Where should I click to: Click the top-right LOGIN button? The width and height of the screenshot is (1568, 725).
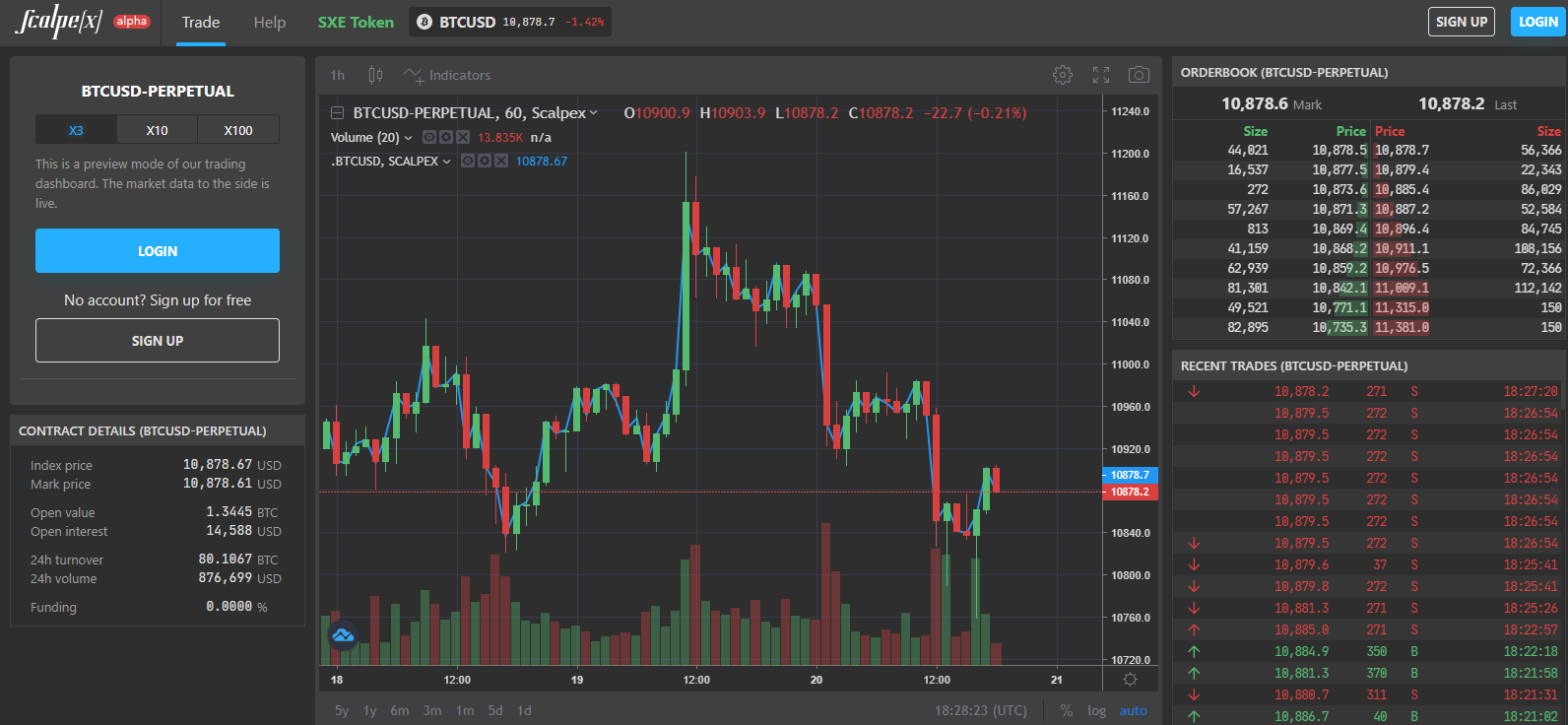1538,22
